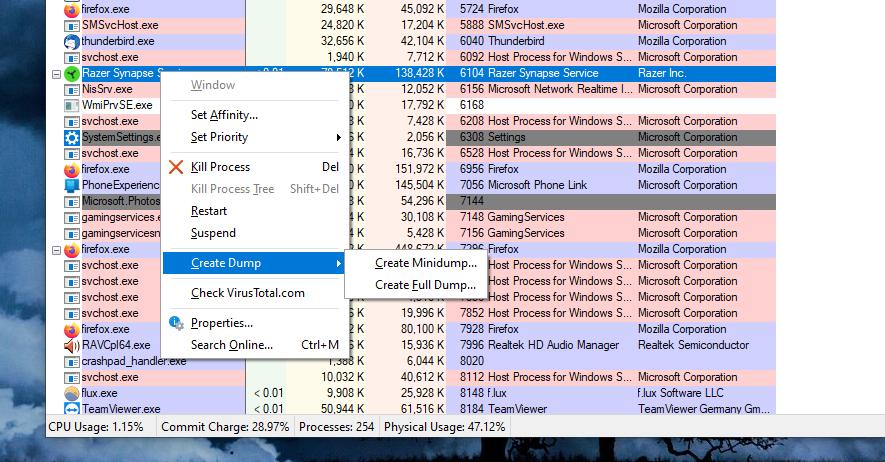
Task: Click icon of gamingservices.exe in PID 7148 row
Action: [72, 217]
